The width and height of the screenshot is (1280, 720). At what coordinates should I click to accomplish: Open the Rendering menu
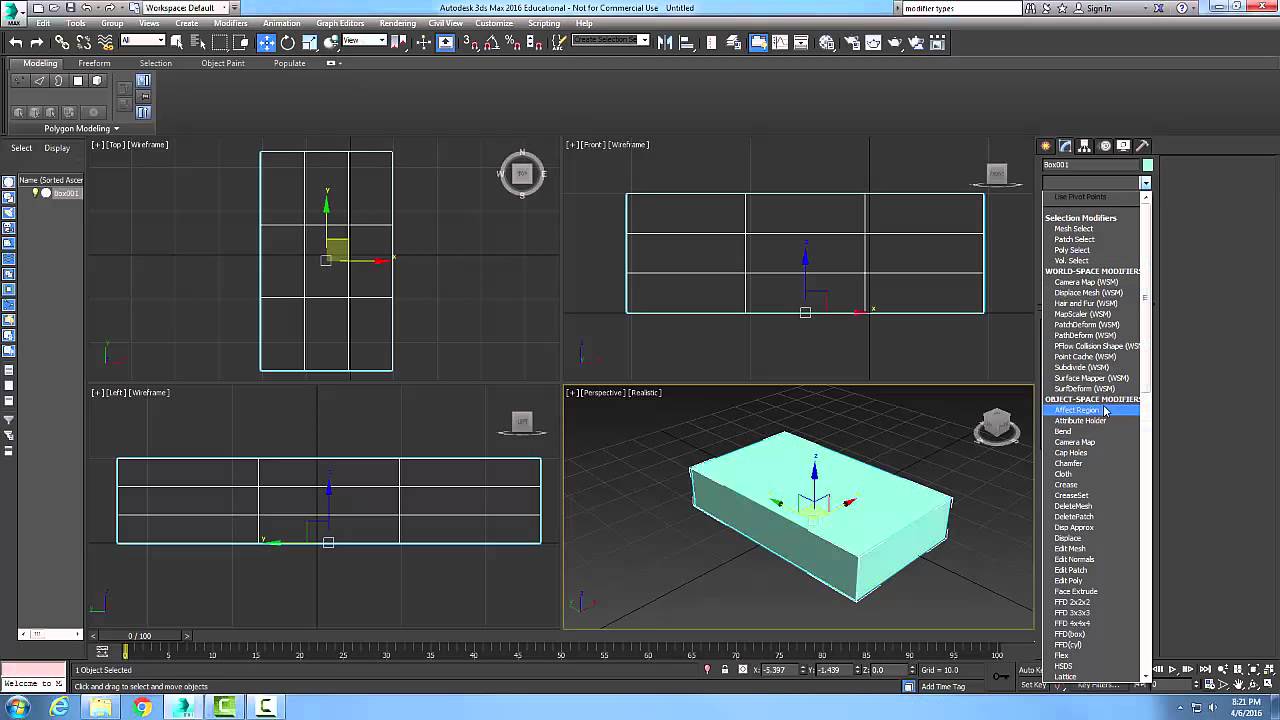398,23
